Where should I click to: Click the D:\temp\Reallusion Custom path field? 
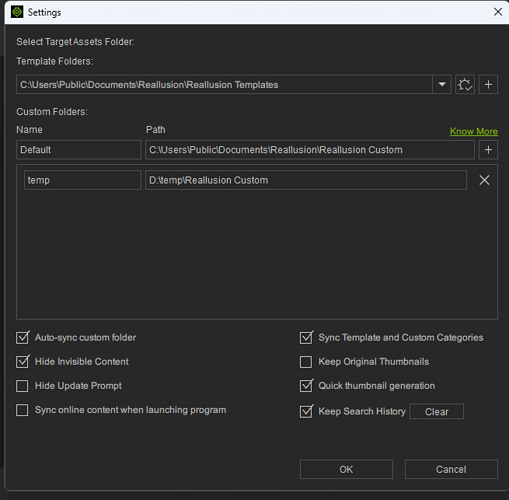[x=306, y=180]
